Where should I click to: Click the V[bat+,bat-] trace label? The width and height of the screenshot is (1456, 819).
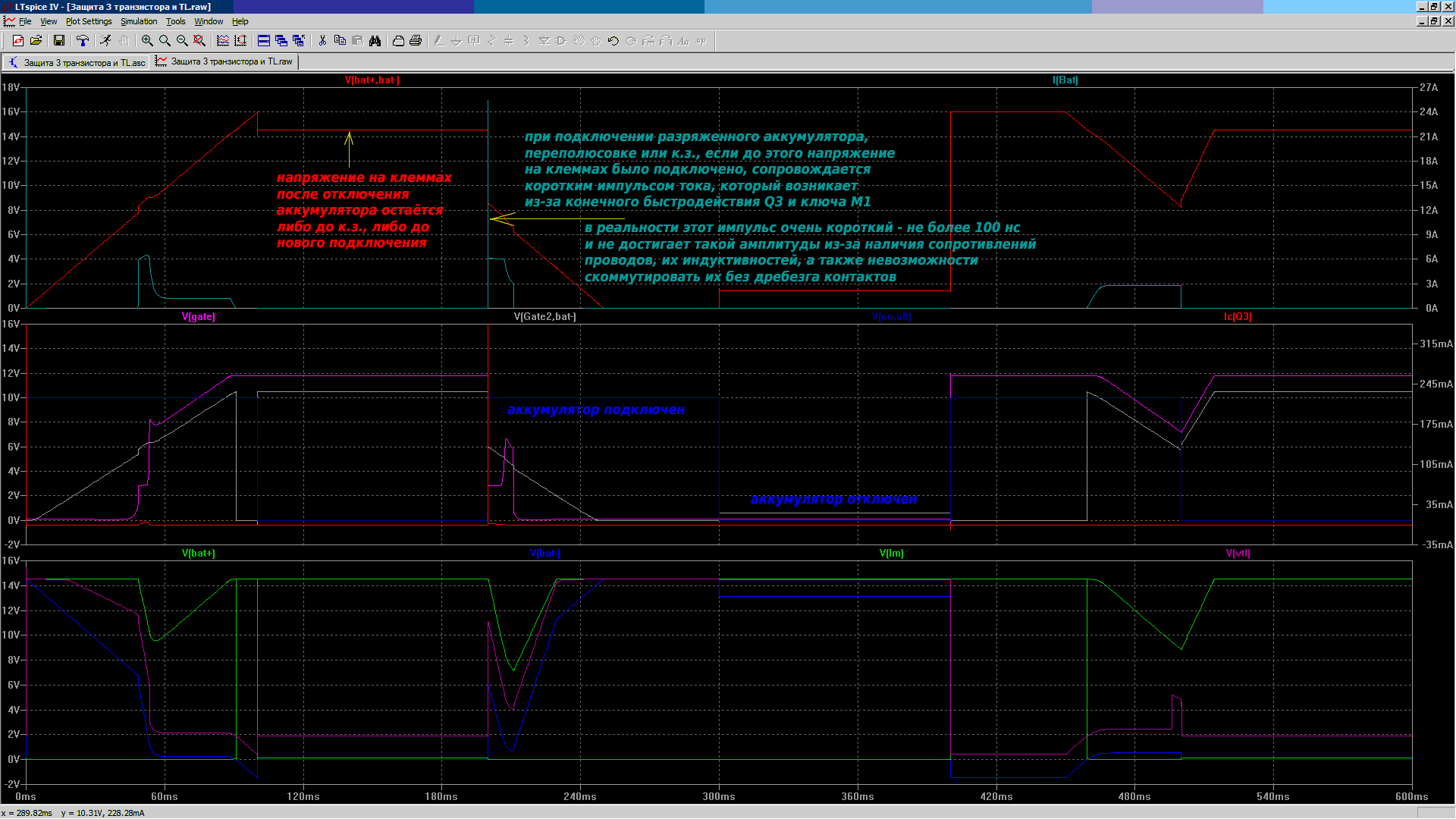[372, 80]
